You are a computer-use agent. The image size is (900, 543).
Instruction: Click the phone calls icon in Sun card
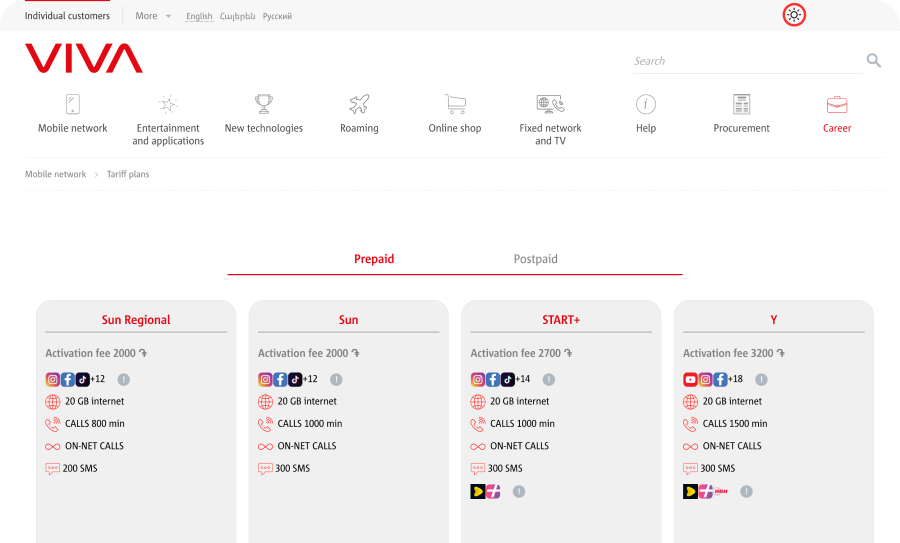click(265, 424)
